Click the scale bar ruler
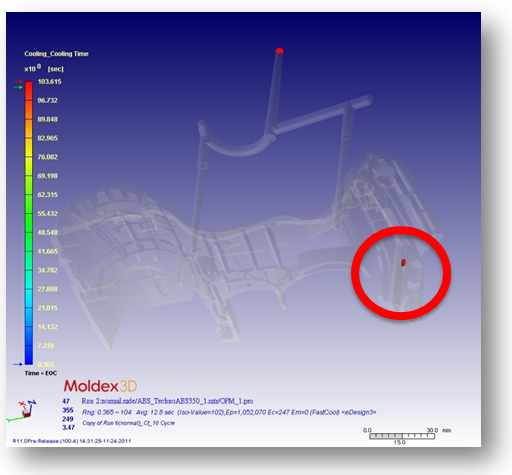Screen dimensions: 512x475 point(402,436)
